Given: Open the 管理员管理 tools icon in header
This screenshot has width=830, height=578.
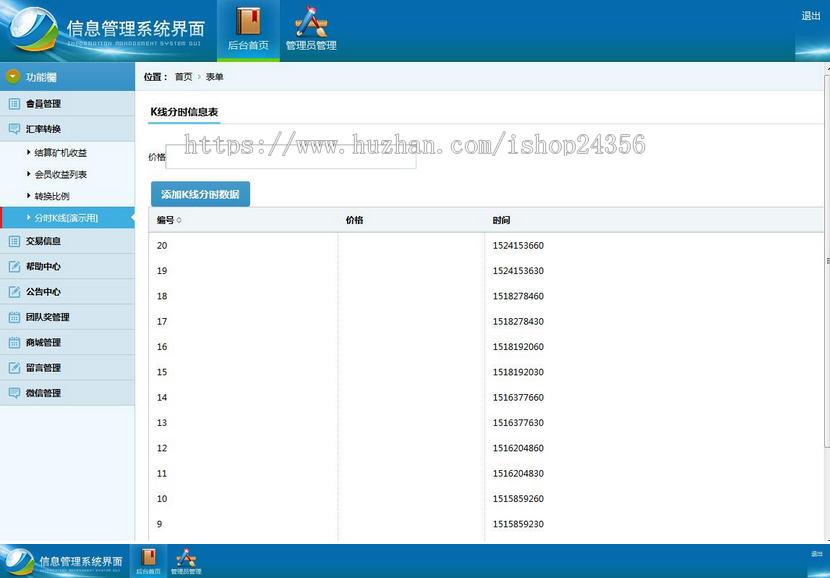Looking at the screenshot, I should click(x=311, y=22).
